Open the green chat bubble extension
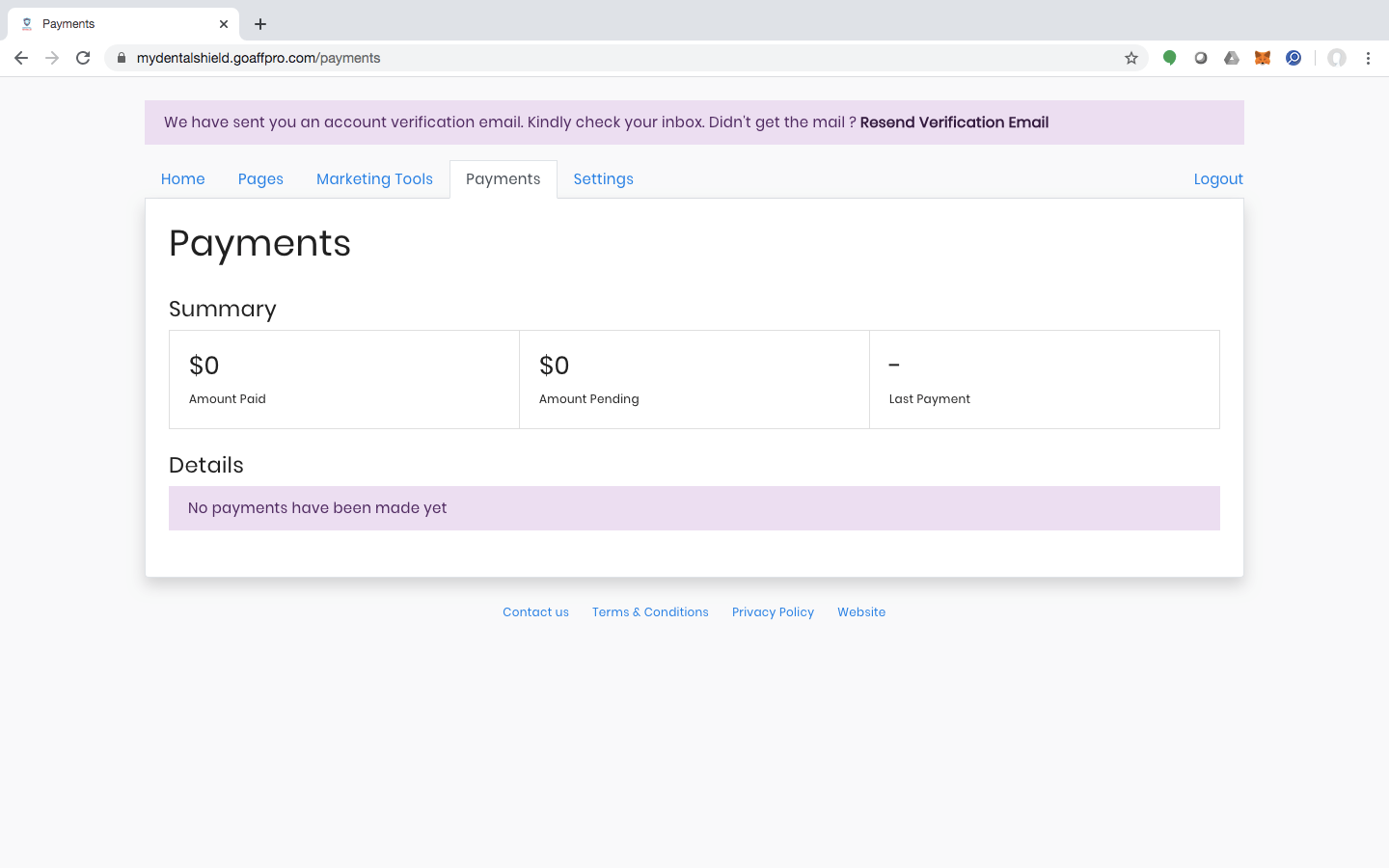The width and height of the screenshot is (1389, 868). click(1169, 58)
